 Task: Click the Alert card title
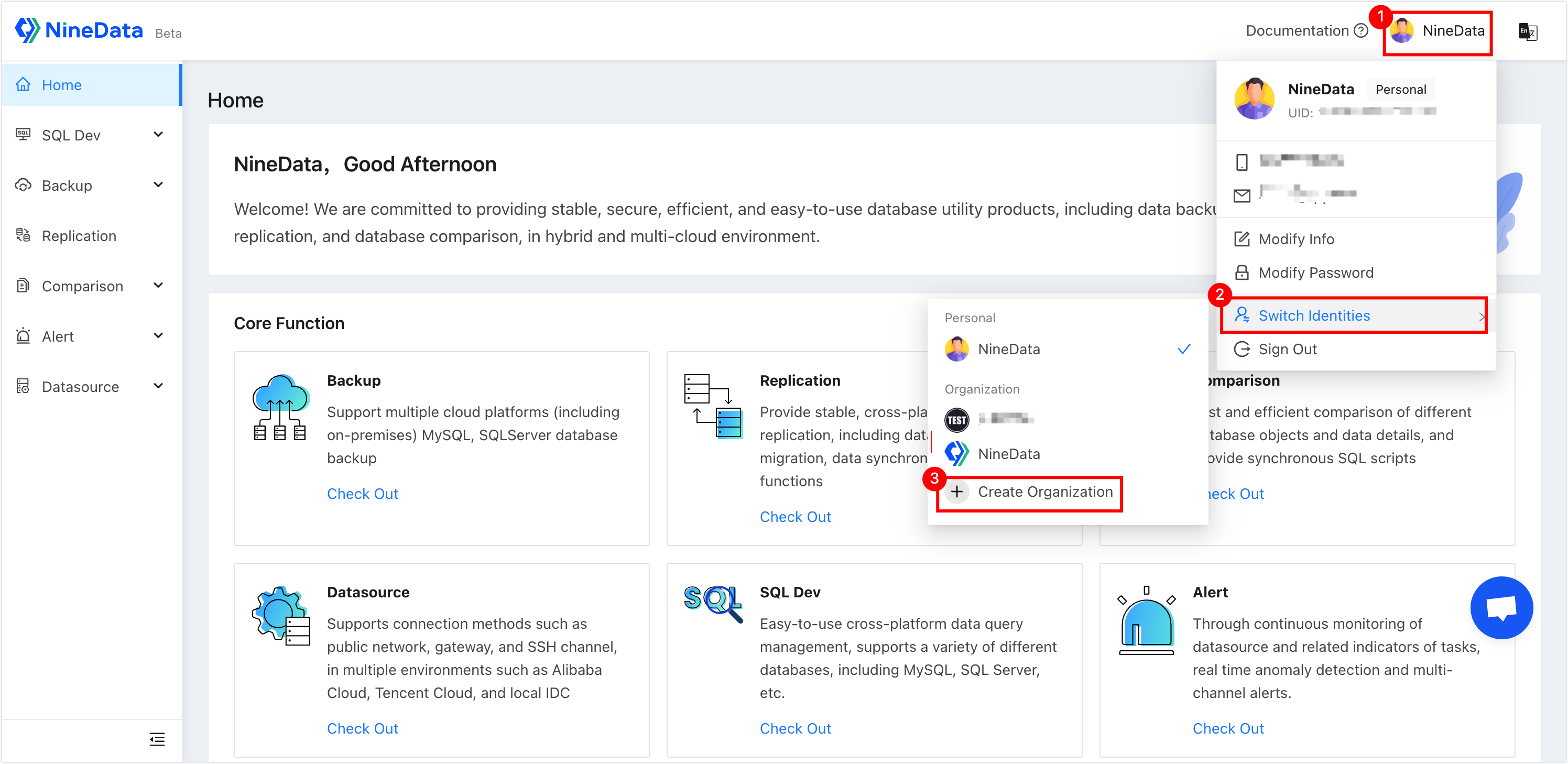pos(1210,592)
